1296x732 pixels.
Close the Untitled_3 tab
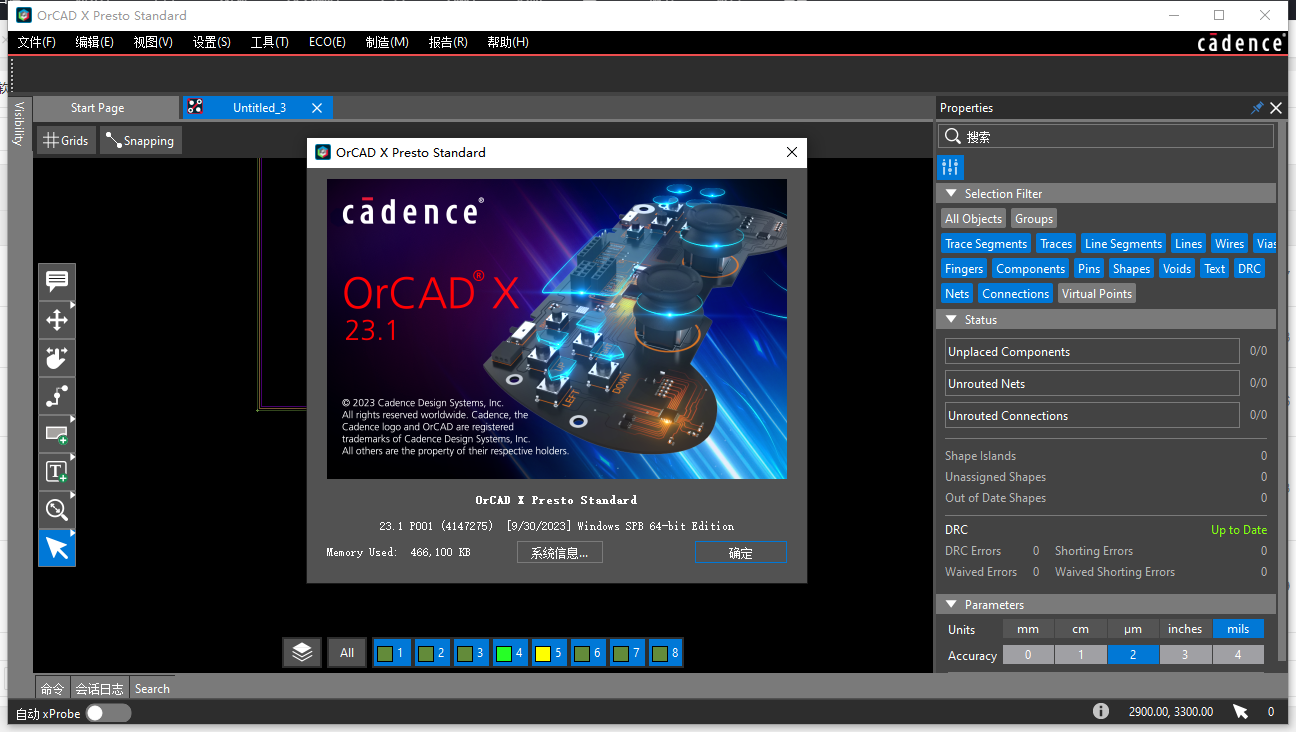coord(317,108)
